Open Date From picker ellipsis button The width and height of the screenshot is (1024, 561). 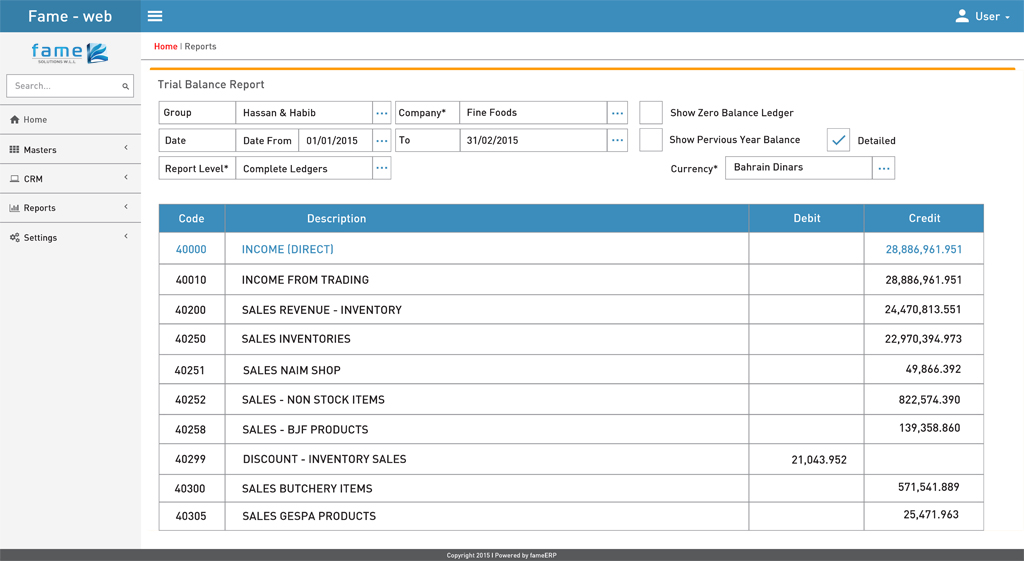382,140
